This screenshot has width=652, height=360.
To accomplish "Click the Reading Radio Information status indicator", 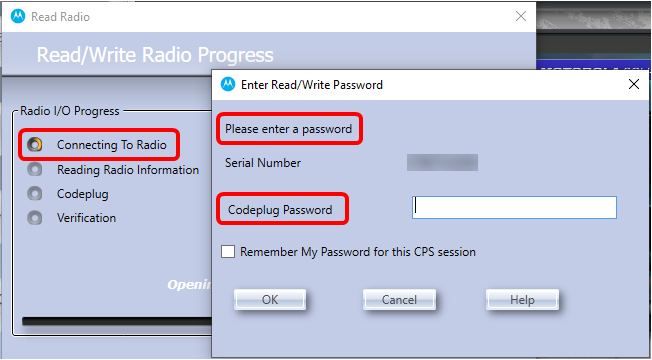I will tap(35, 169).
